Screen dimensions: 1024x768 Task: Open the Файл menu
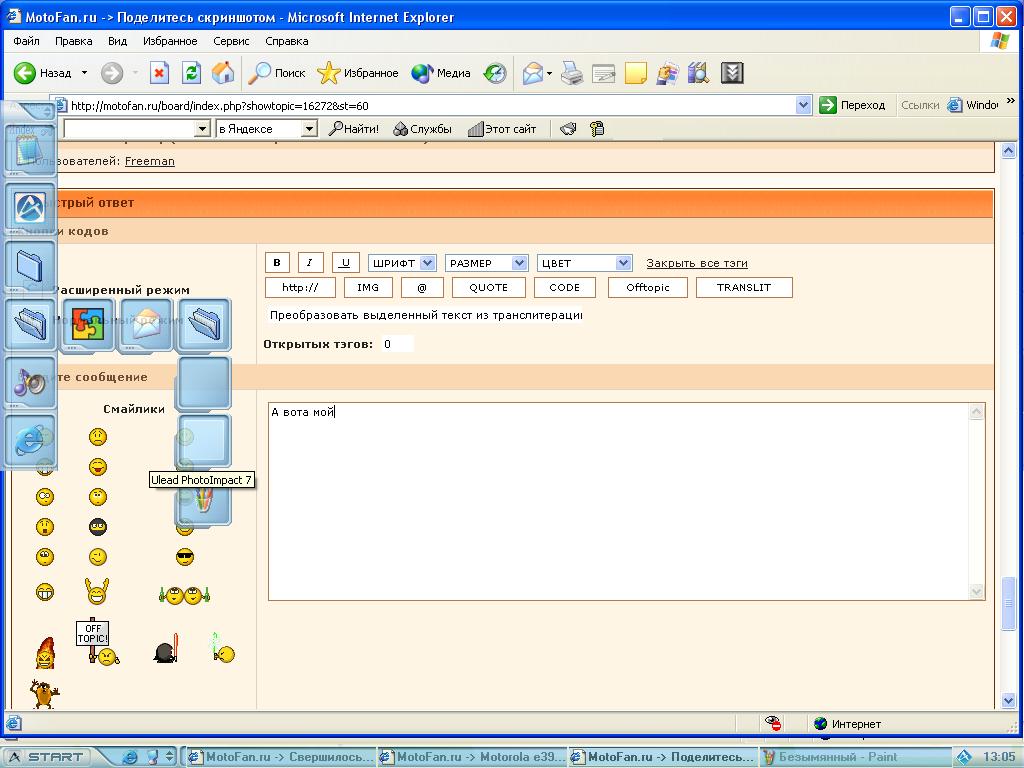pyautogui.click(x=26, y=41)
